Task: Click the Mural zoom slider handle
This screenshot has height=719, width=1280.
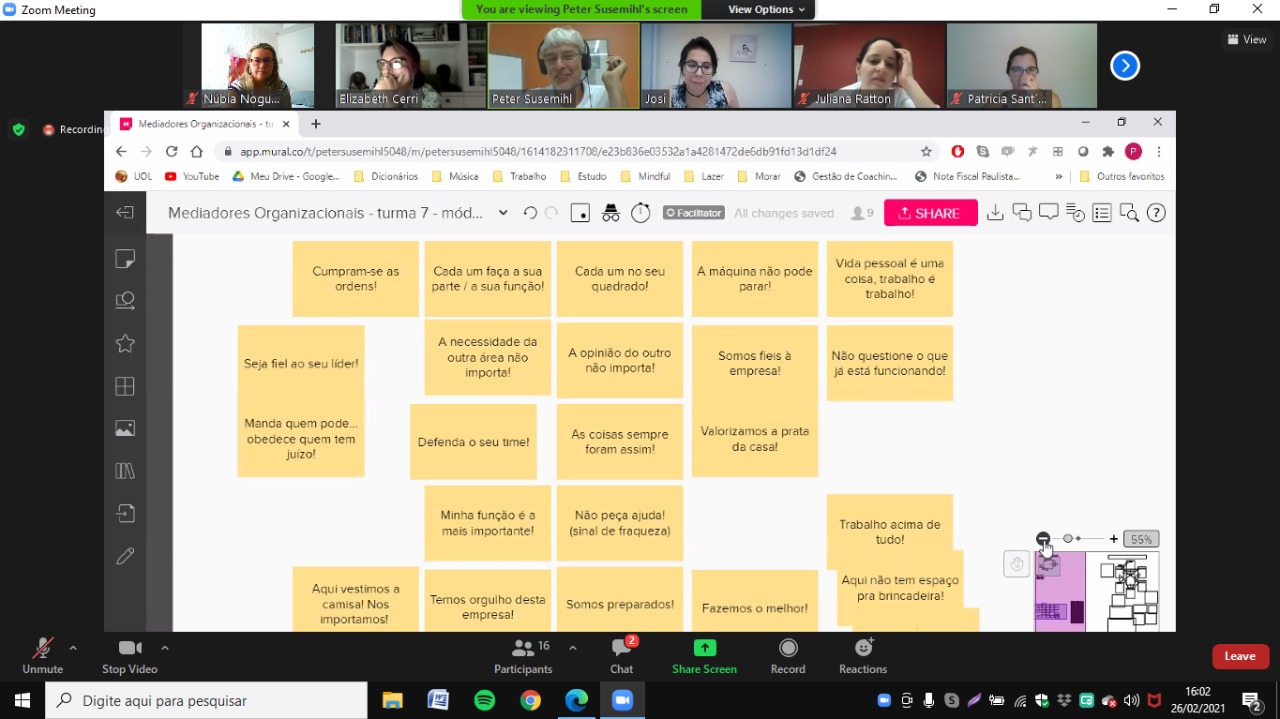Action: click(1068, 539)
